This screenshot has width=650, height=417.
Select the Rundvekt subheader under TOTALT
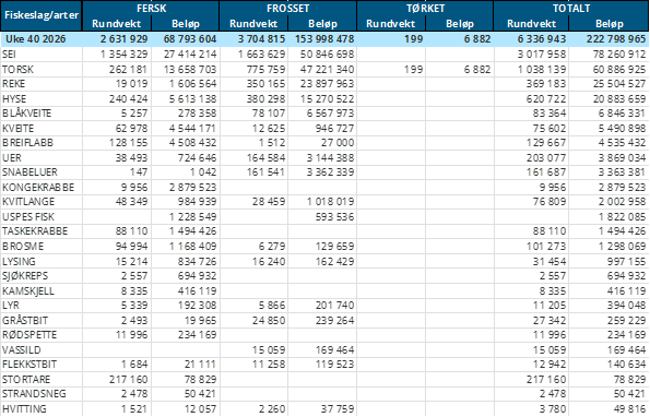coord(531,24)
